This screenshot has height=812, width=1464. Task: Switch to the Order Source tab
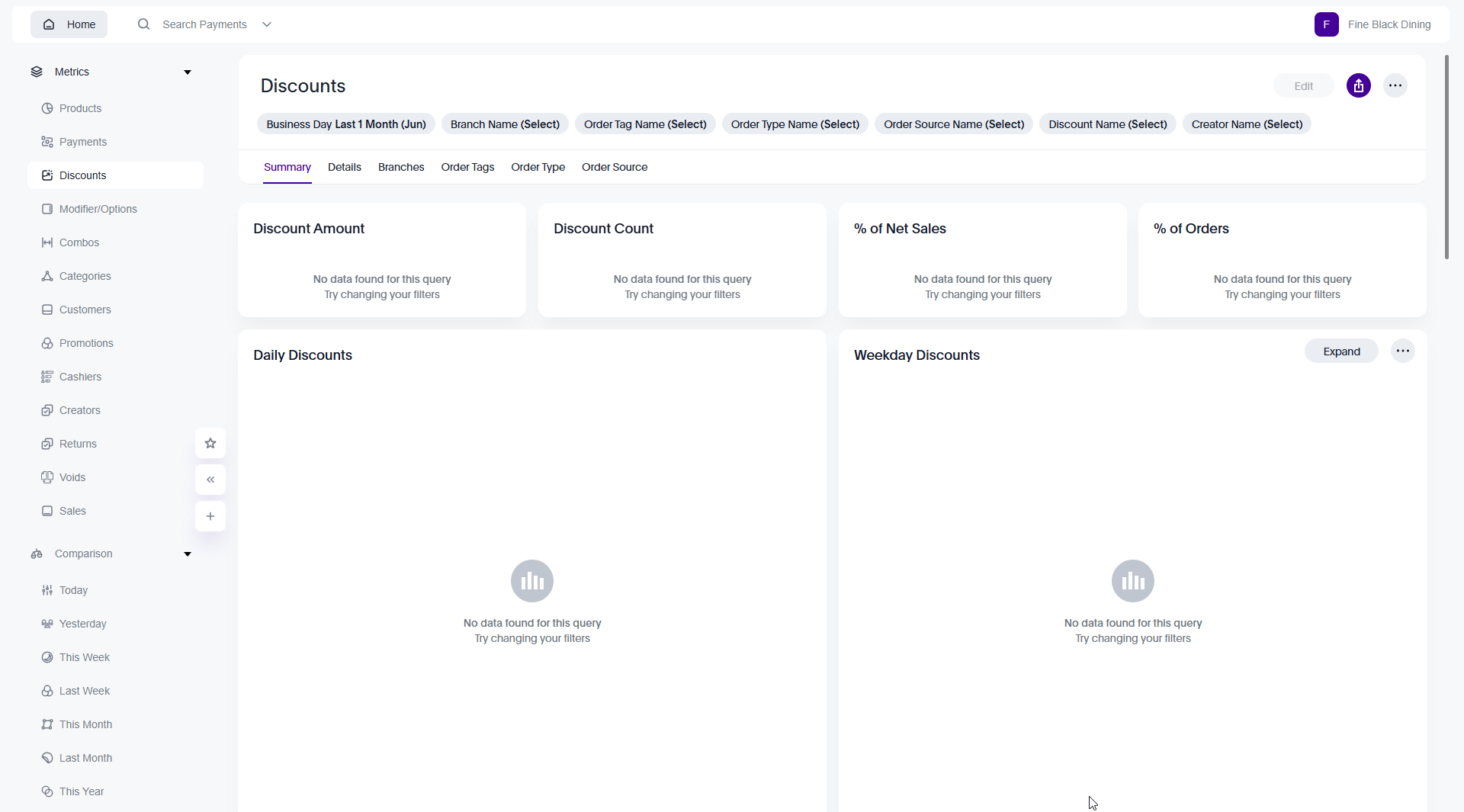(615, 167)
